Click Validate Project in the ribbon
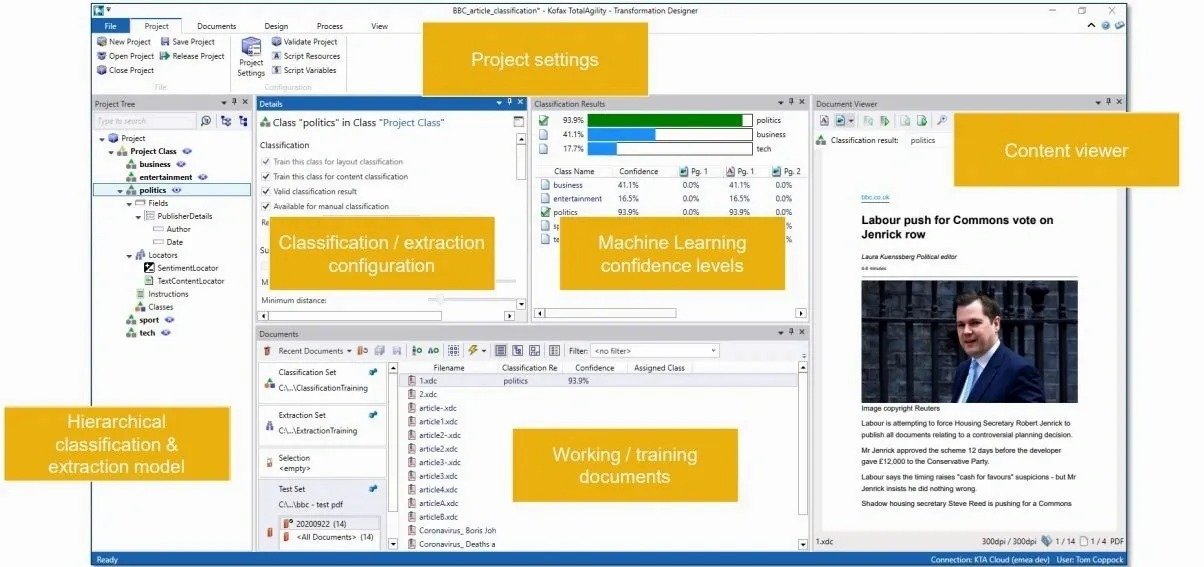1204x567 pixels. click(310, 42)
